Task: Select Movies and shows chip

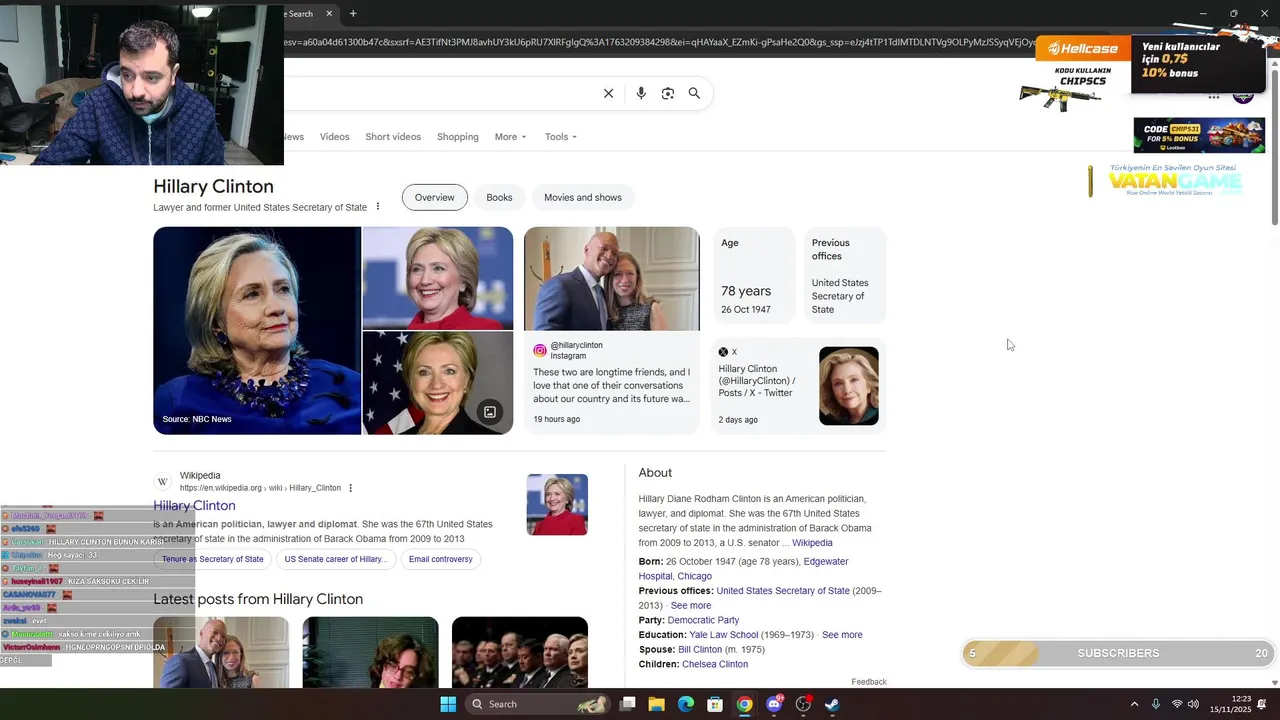Action: [x=583, y=197]
